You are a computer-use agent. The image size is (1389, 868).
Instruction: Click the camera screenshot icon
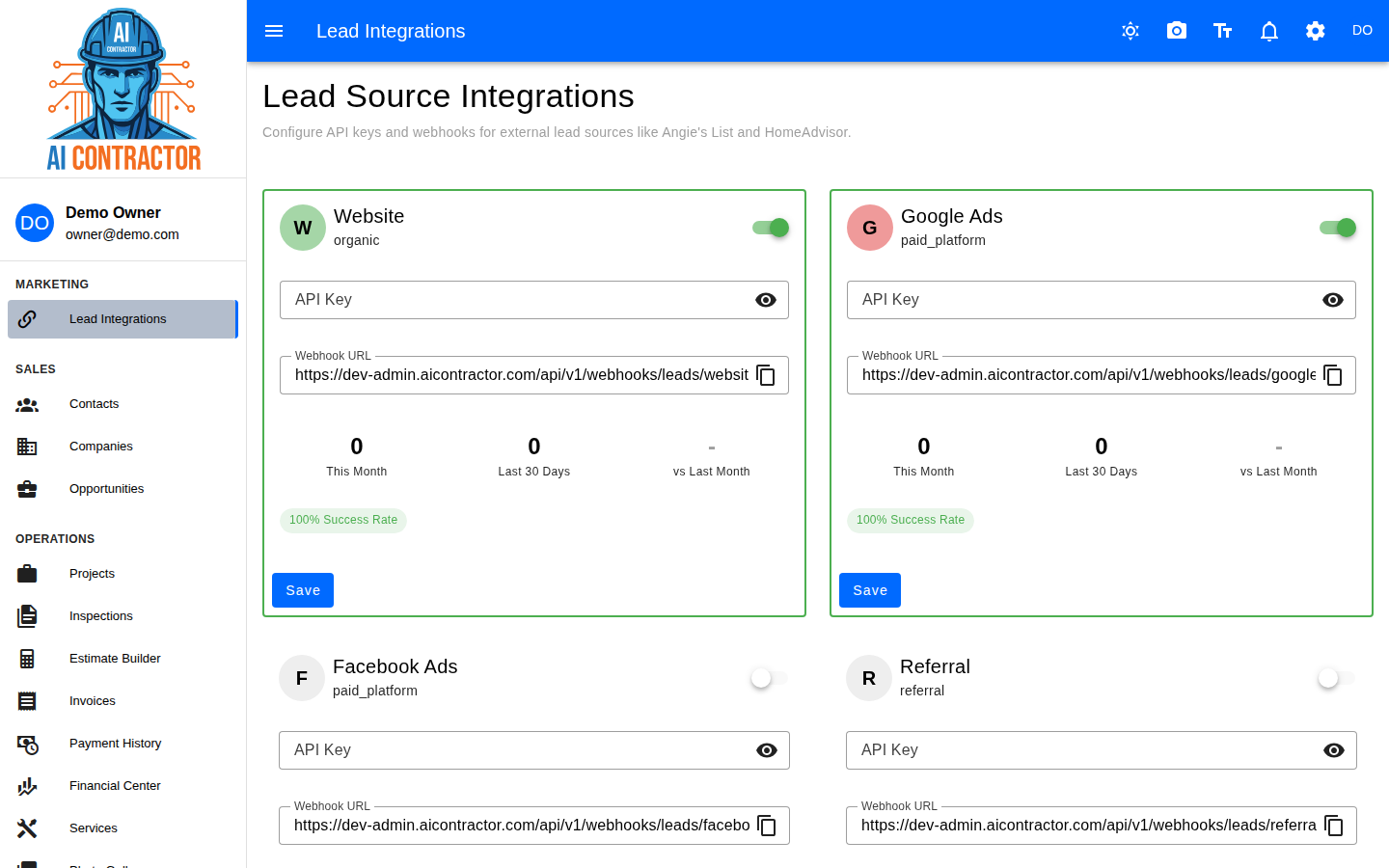[x=1177, y=31]
